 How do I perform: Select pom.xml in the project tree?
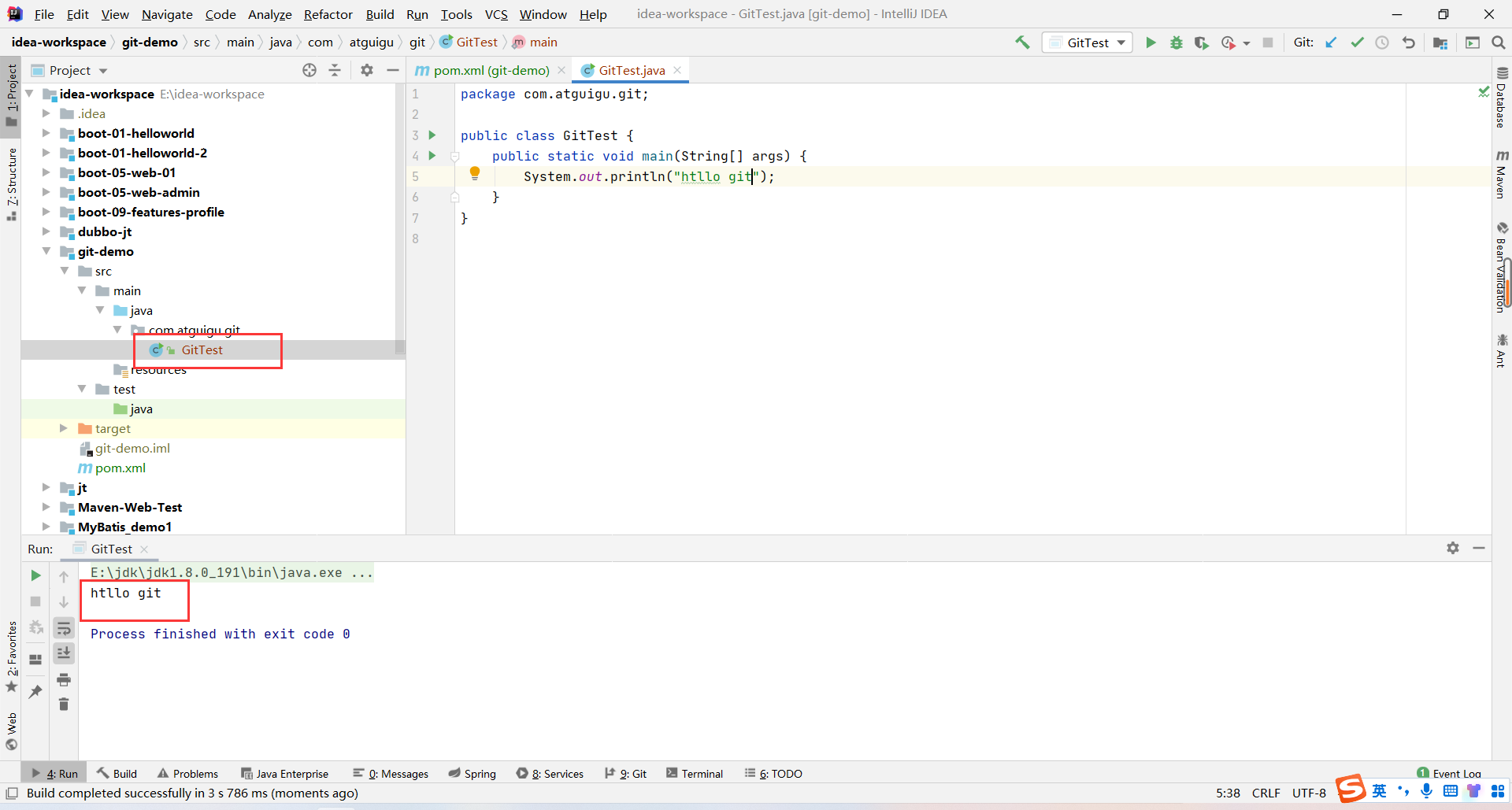(x=120, y=468)
